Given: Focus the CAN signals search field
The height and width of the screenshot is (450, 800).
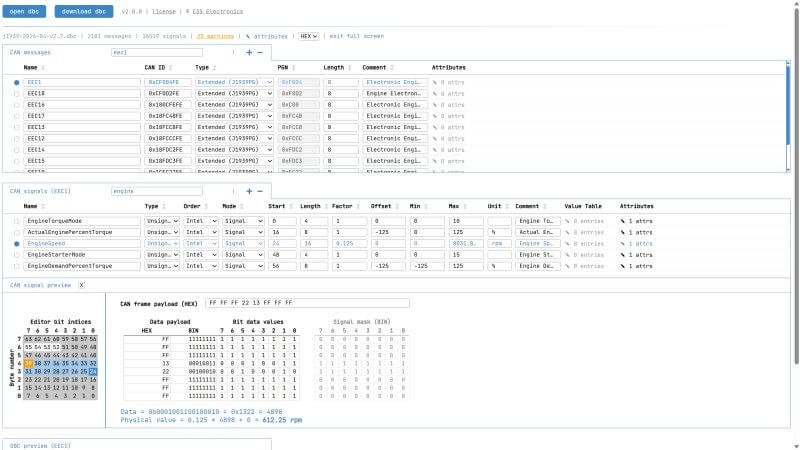Looking at the screenshot, I should [x=157, y=191].
